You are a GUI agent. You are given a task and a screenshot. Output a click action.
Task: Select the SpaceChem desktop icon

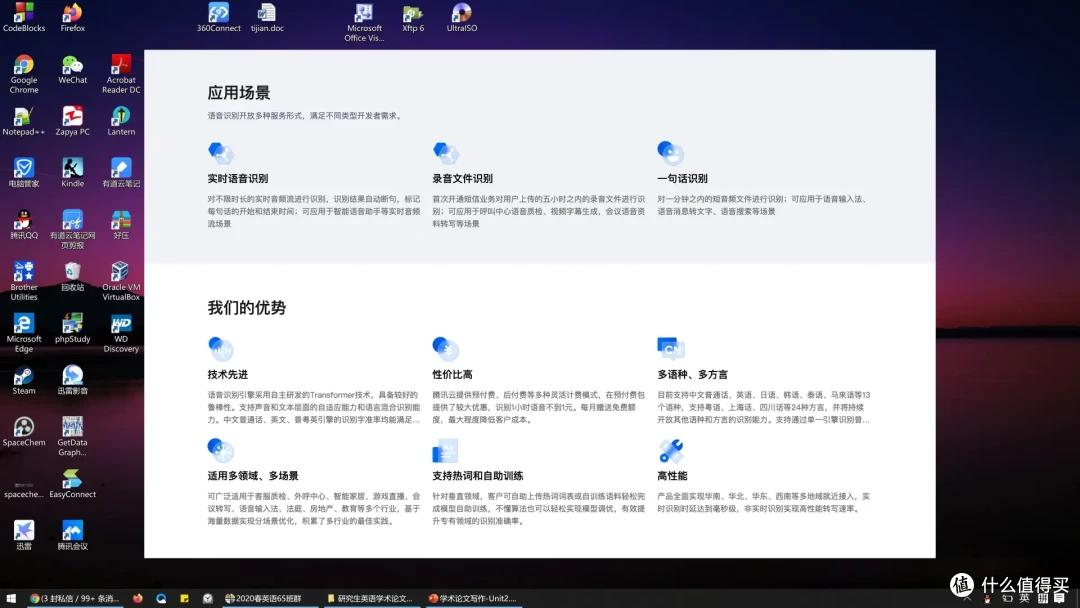coord(24,432)
